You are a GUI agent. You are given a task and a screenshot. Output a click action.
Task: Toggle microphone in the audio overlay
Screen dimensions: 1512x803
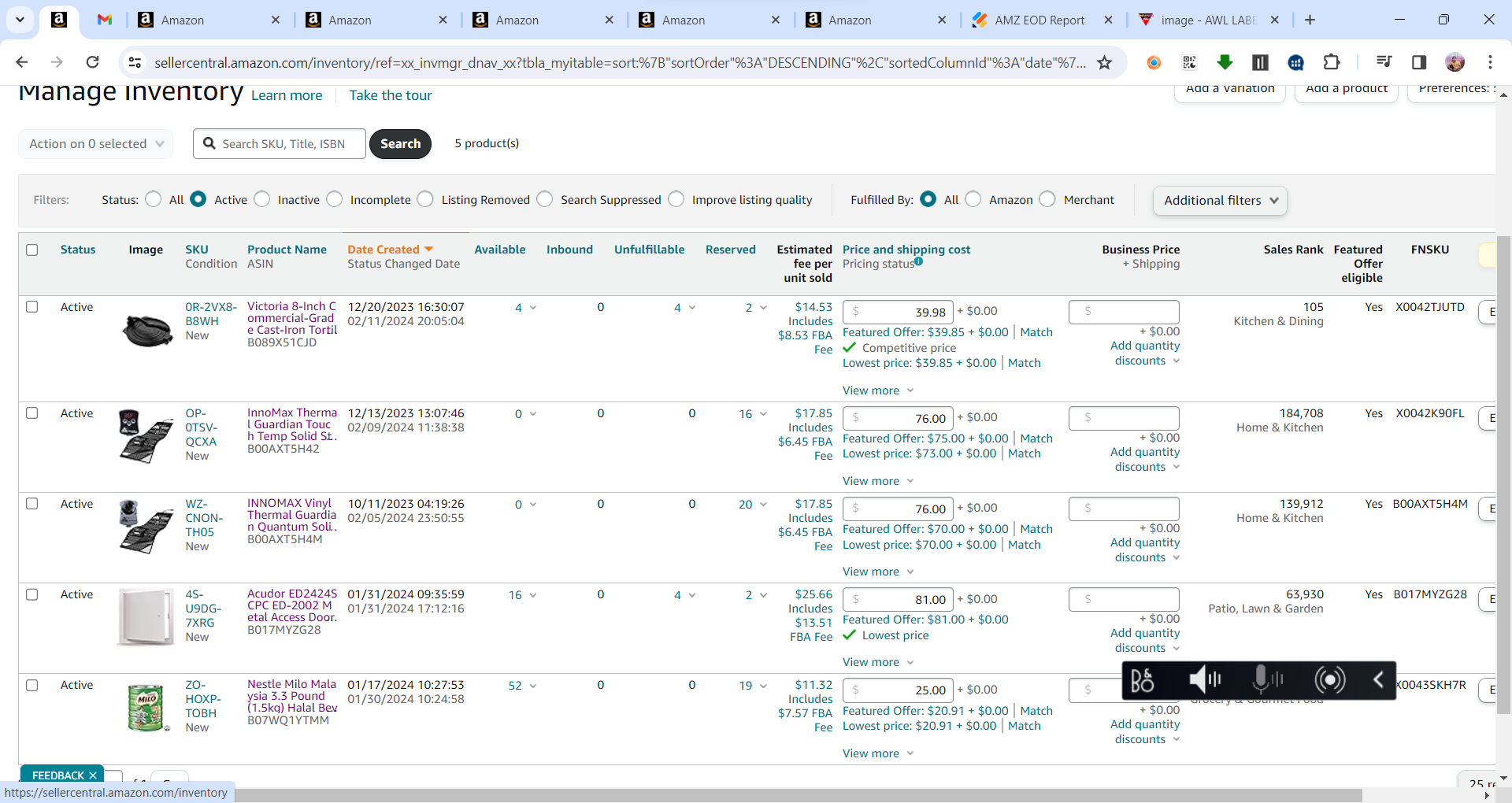point(1267,679)
